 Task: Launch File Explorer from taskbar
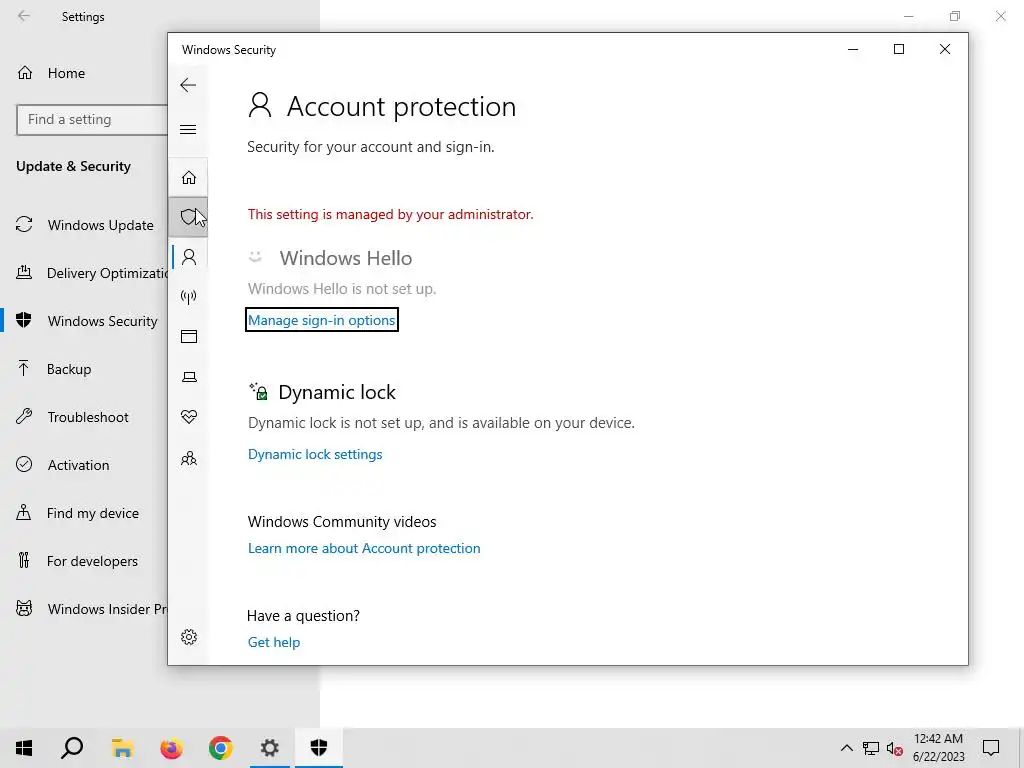pyautogui.click(x=122, y=748)
